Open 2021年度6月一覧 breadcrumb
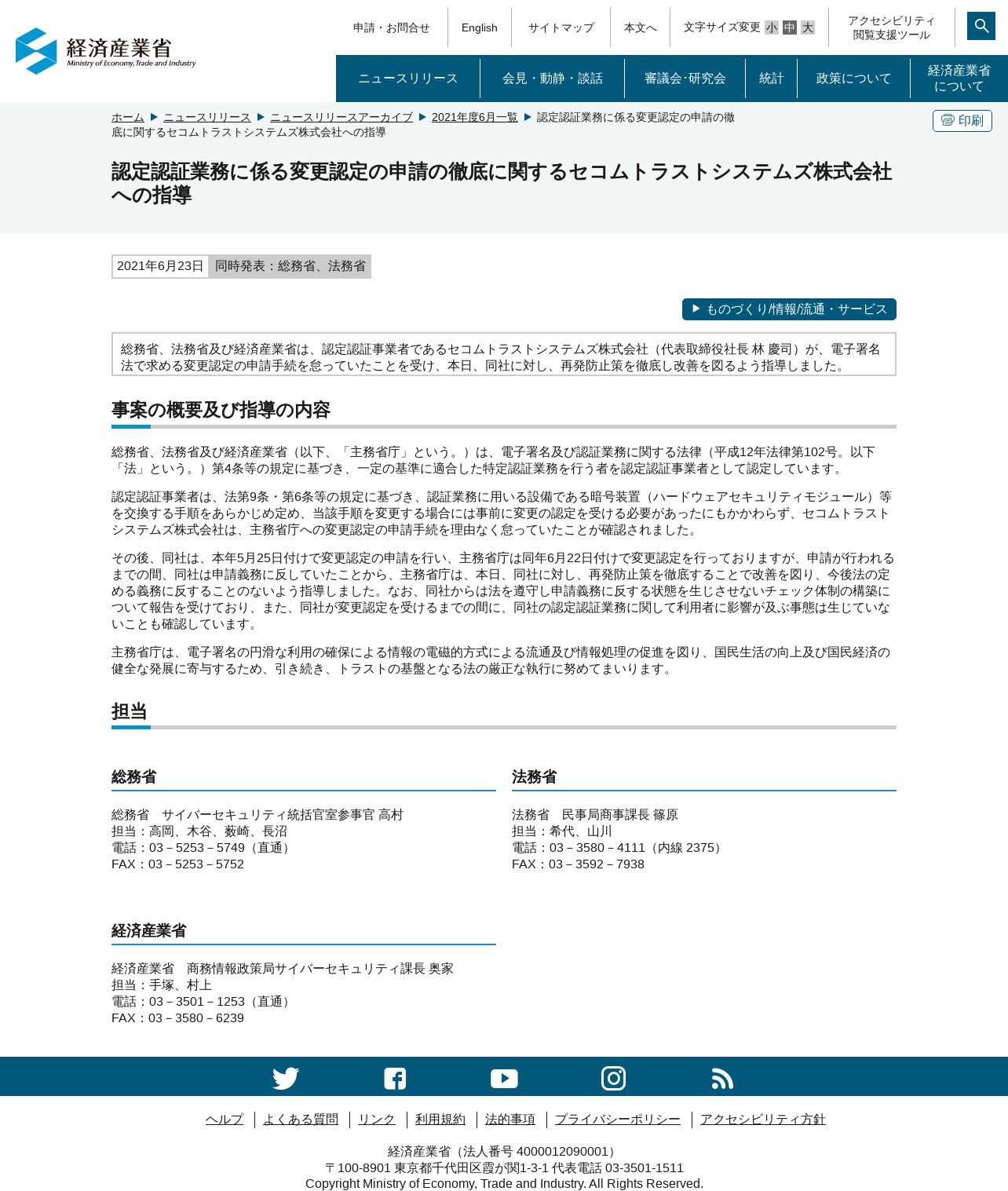1008x1191 pixels. point(475,117)
